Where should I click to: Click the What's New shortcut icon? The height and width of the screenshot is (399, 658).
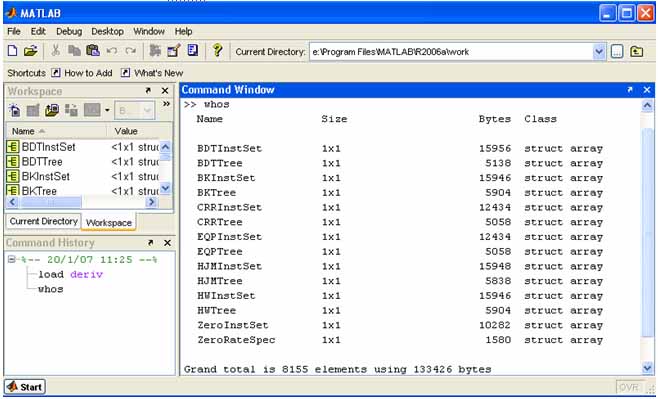coord(125,73)
